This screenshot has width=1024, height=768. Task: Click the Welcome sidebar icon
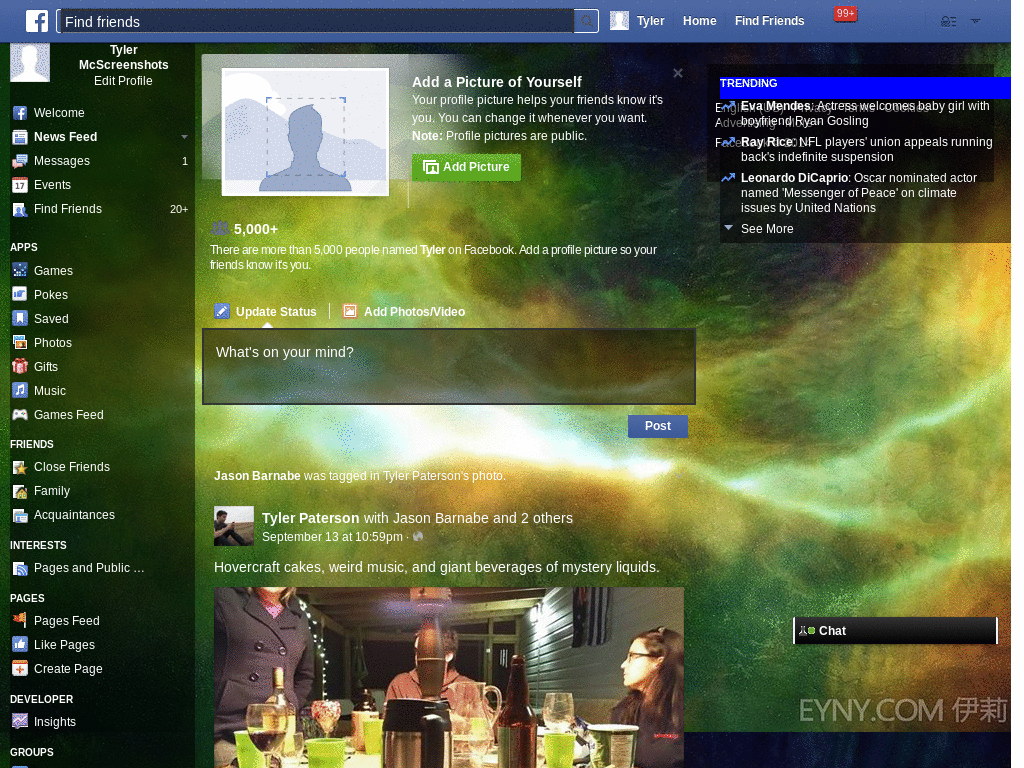tap(20, 113)
